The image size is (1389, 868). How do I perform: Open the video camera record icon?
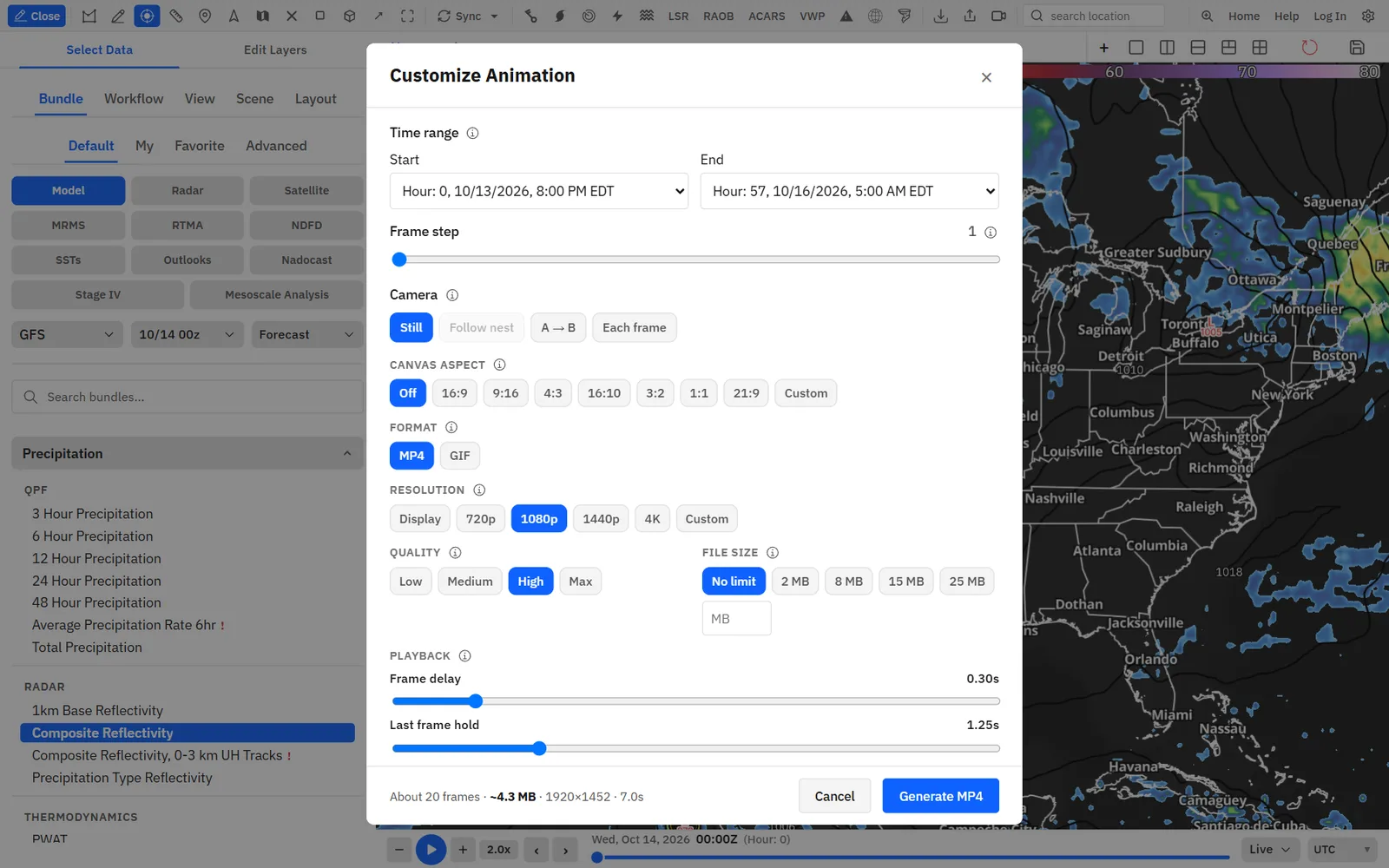[x=999, y=16]
